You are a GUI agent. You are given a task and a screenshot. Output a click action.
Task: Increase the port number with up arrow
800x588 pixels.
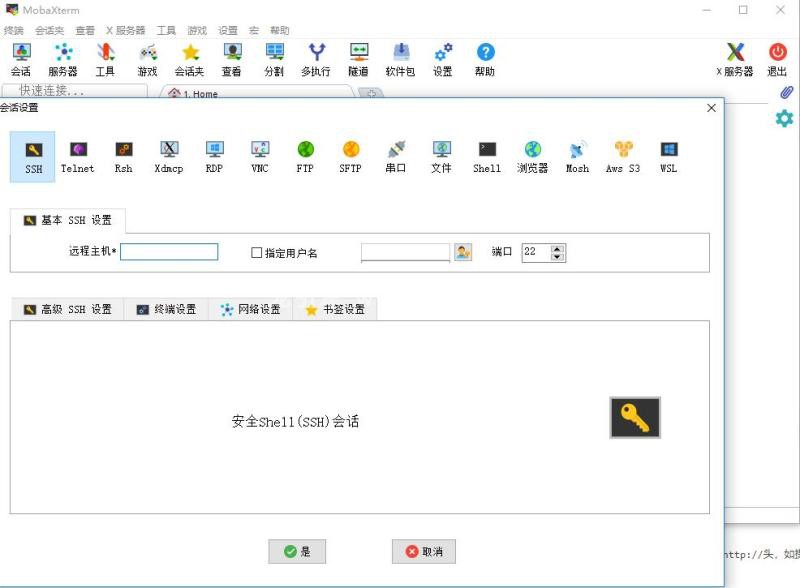pyautogui.click(x=557, y=249)
